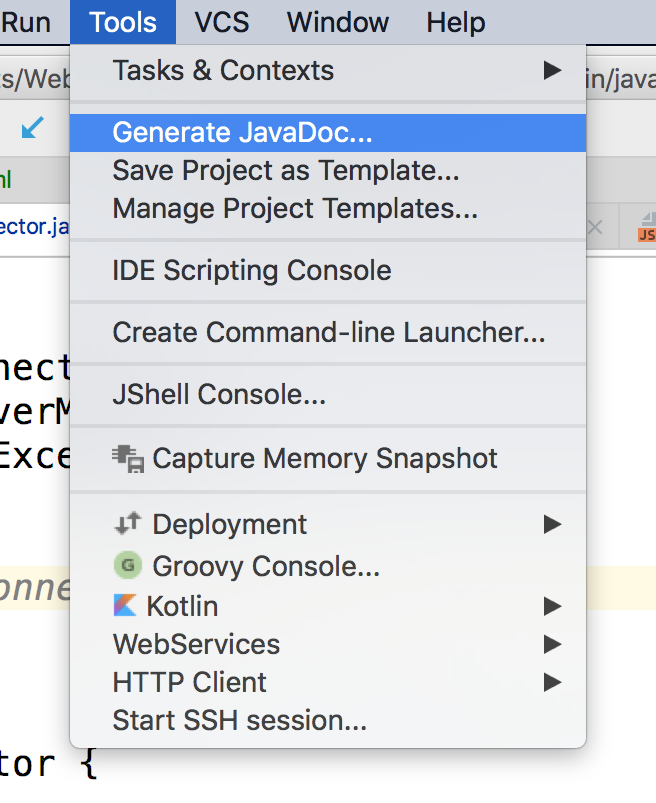Click the Deployment up-down arrows icon

127,523
